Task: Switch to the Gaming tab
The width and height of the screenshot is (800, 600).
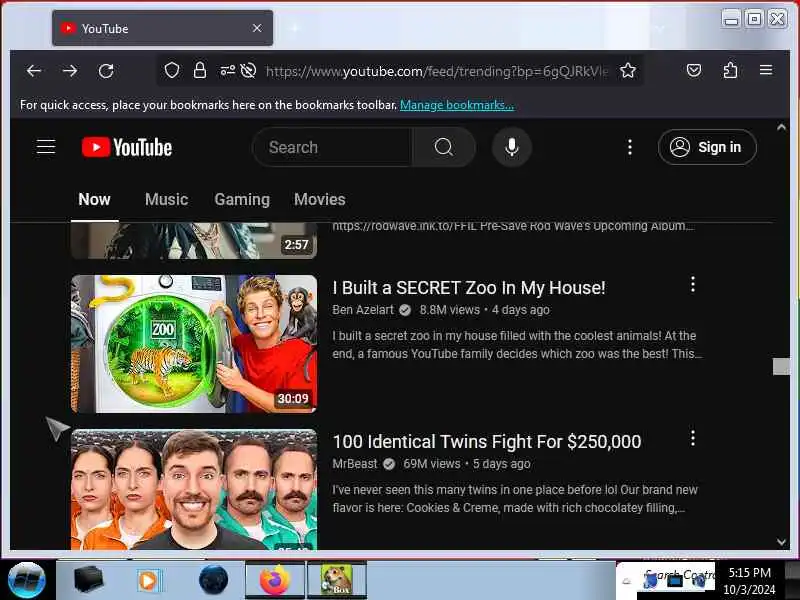Action: tap(242, 199)
